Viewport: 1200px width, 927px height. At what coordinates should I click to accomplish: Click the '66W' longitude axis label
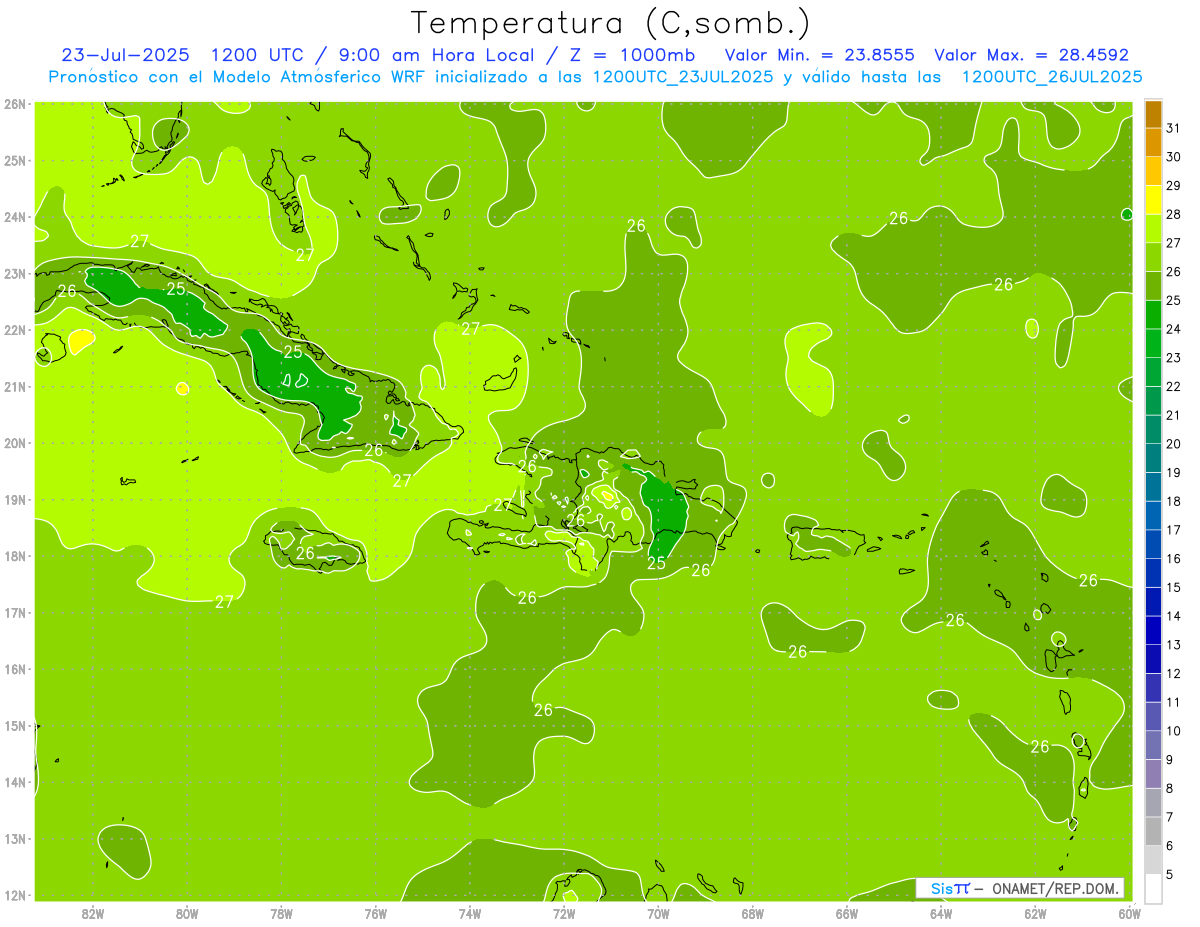[x=846, y=913]
